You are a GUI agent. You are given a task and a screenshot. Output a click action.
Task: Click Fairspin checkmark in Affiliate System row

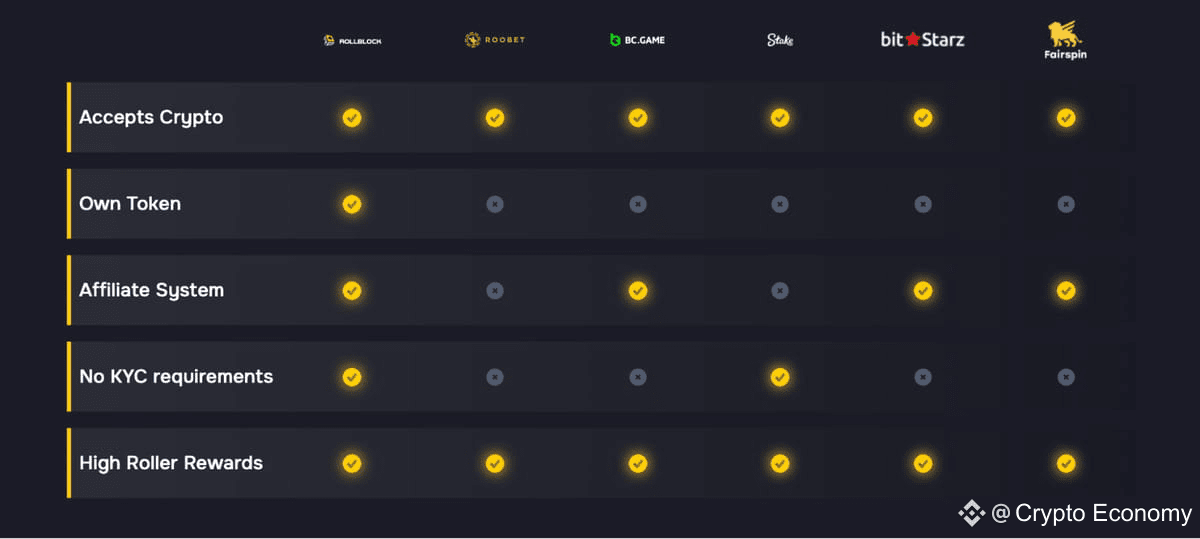click(x=1066, y=291)
